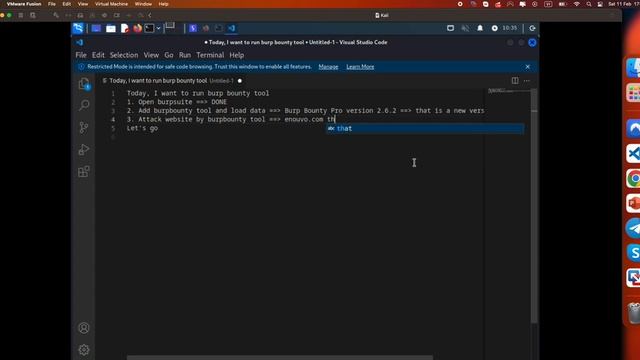
Task: Click the VMware wrench settings toolbar icon
Action: [56, 16]
